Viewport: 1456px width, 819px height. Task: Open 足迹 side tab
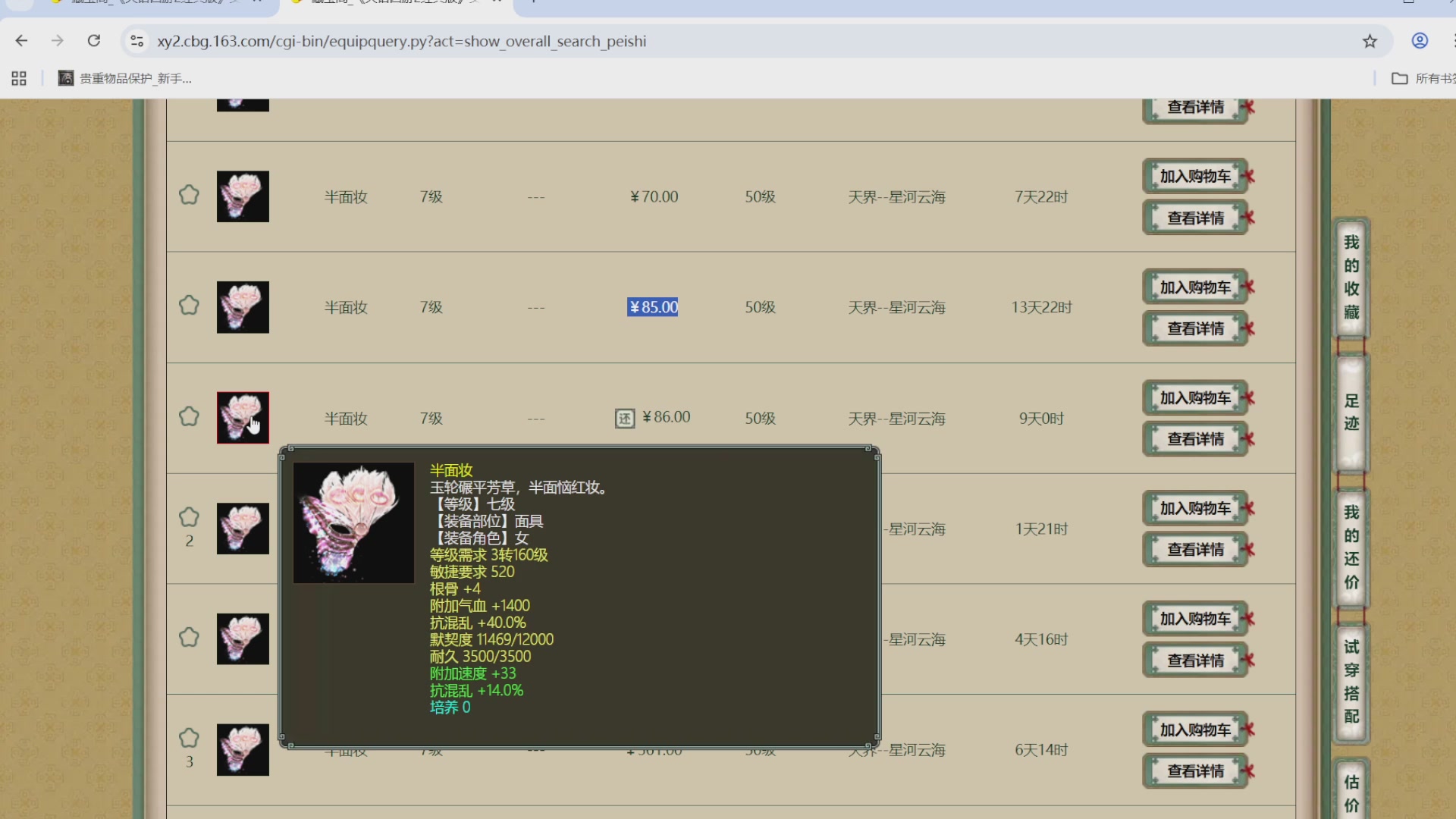click(x=1351, y=413)
